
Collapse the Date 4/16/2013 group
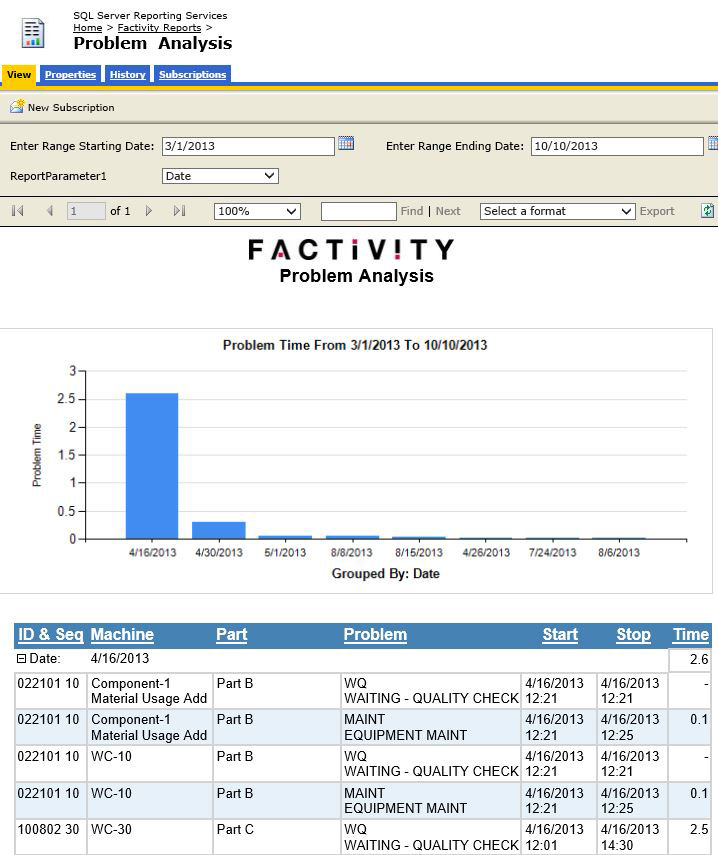pos(21,659)
